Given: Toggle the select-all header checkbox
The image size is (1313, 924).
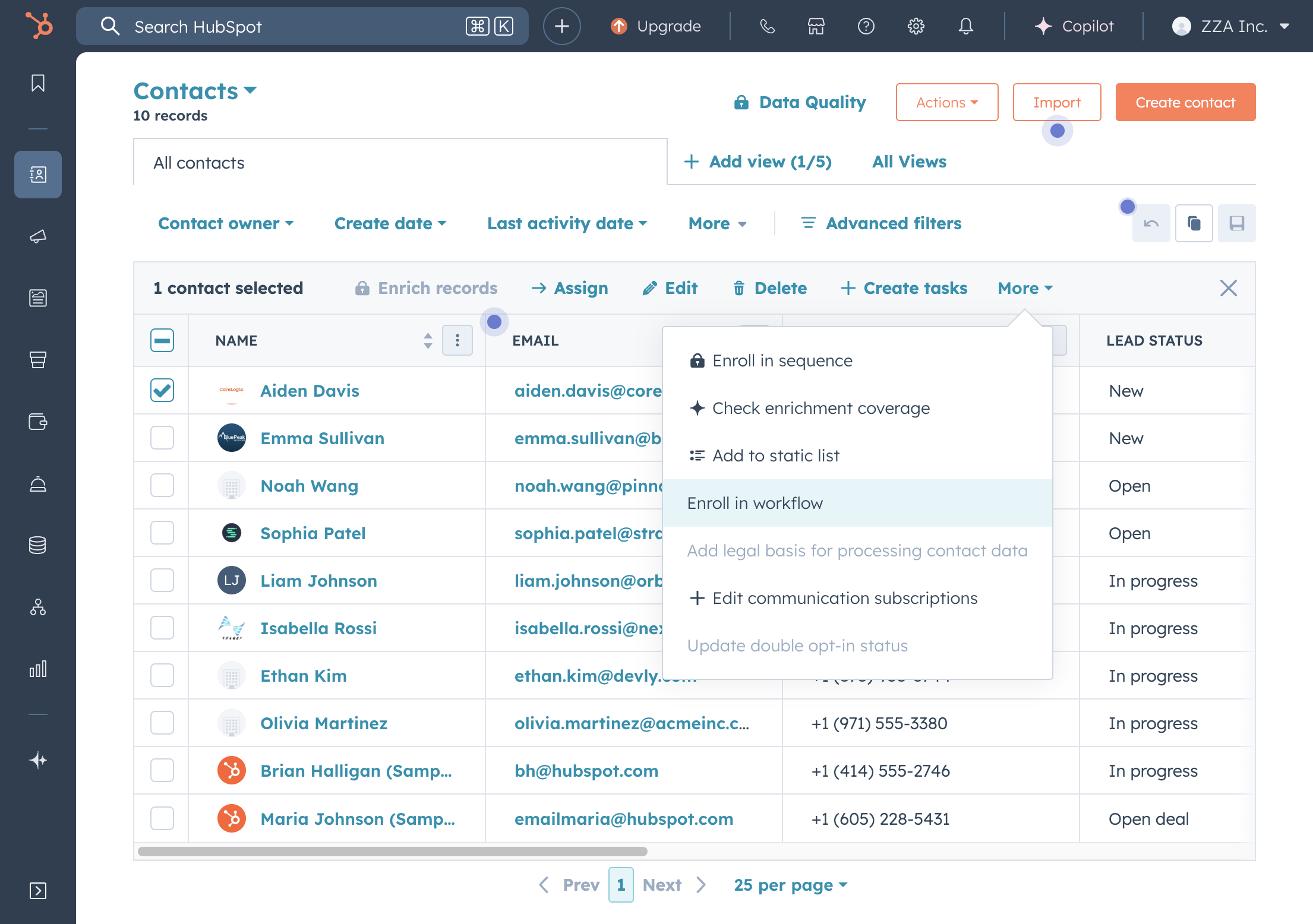Looking at the screenshot, I should (162, 340).
